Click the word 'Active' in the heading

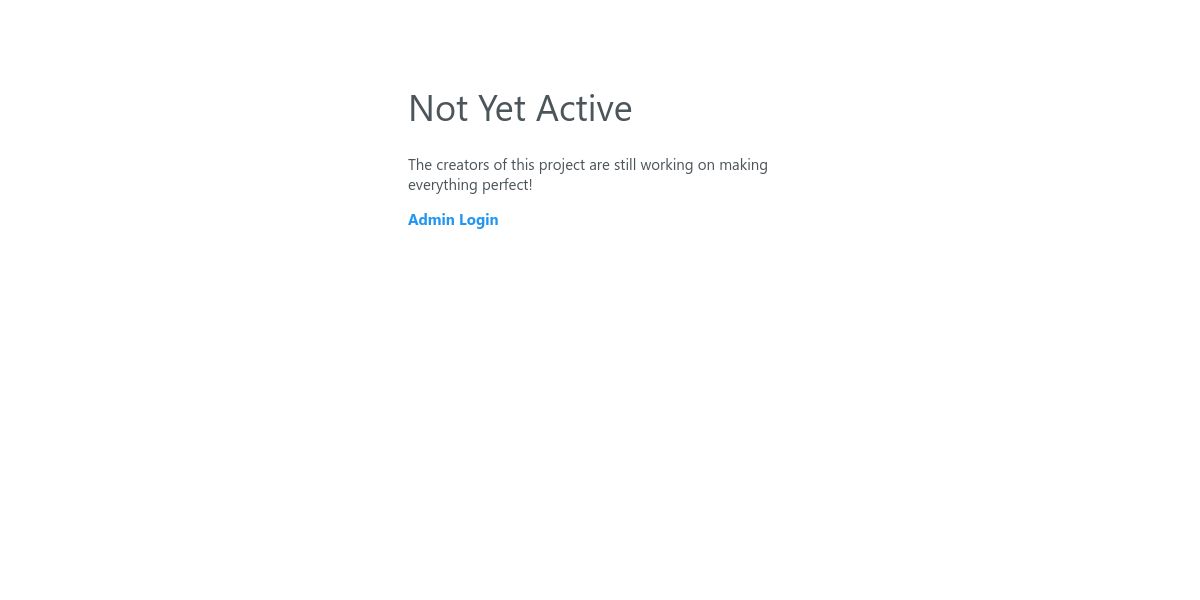pos(584,108)
